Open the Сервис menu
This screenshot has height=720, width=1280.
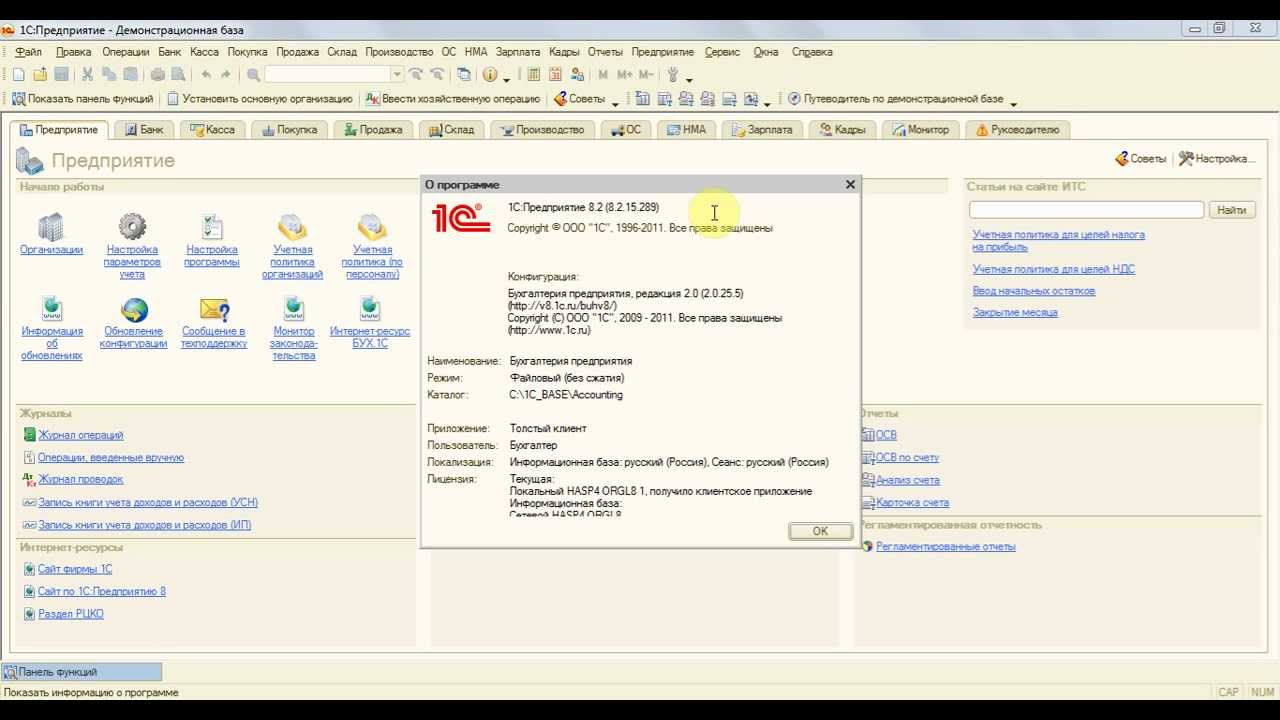pos(722,52)
